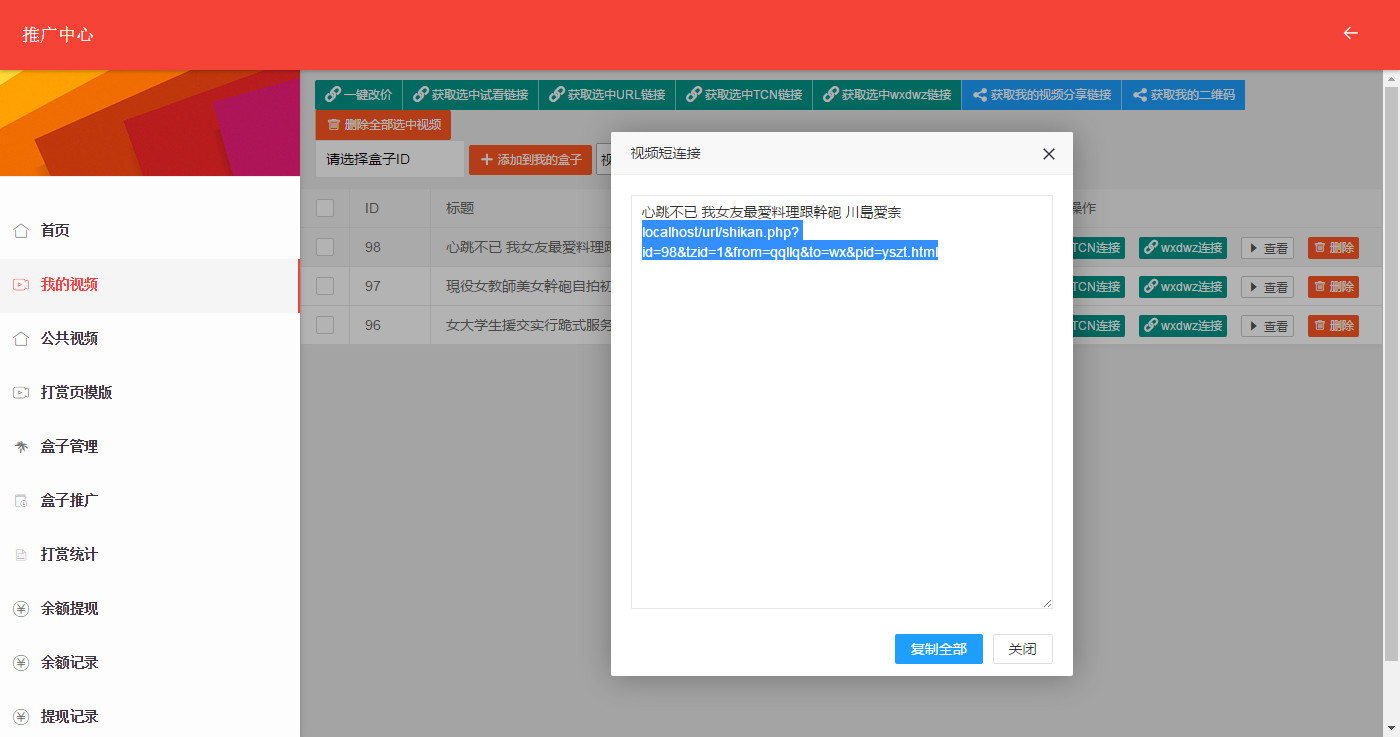Click the home icon beside 首页
This screenshot has height=737, width=1400.
(21, 231)
